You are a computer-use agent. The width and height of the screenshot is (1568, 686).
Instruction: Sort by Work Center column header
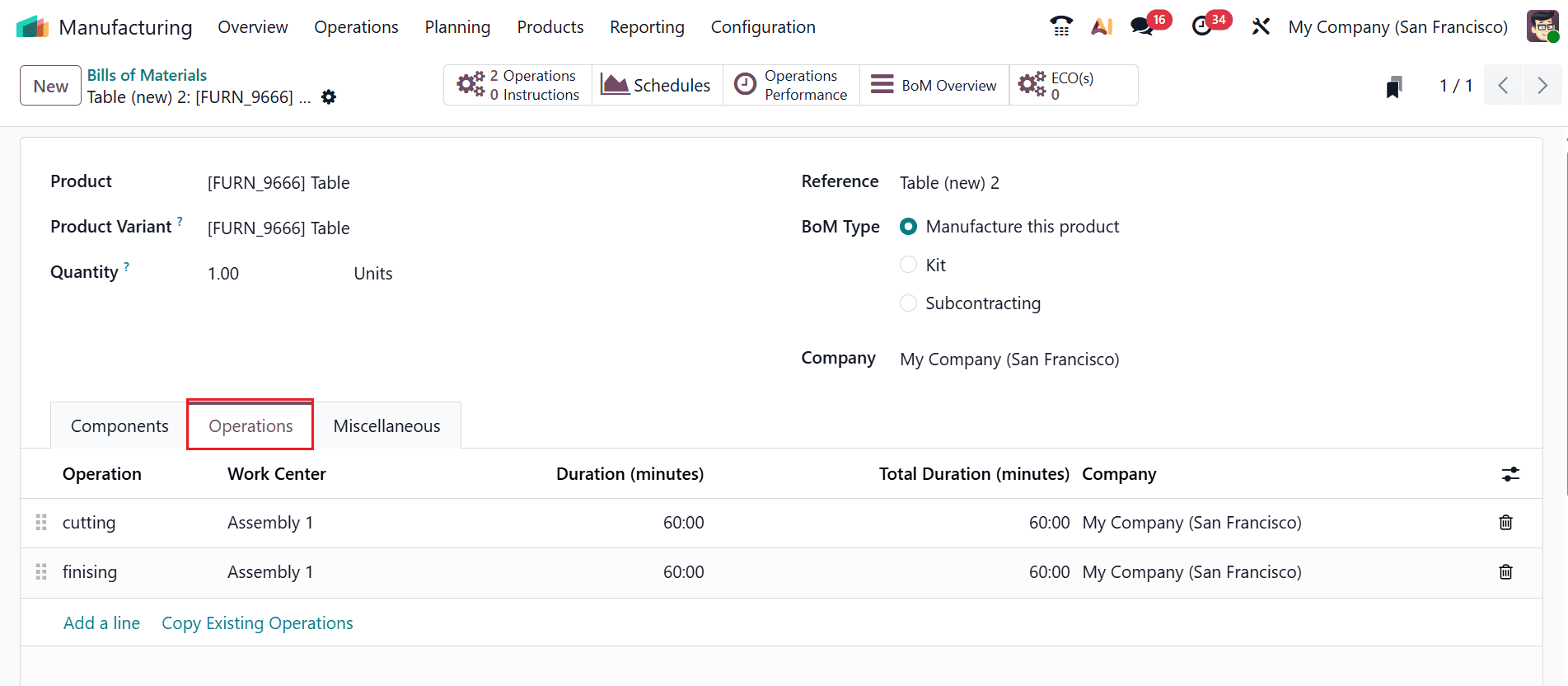276,474
